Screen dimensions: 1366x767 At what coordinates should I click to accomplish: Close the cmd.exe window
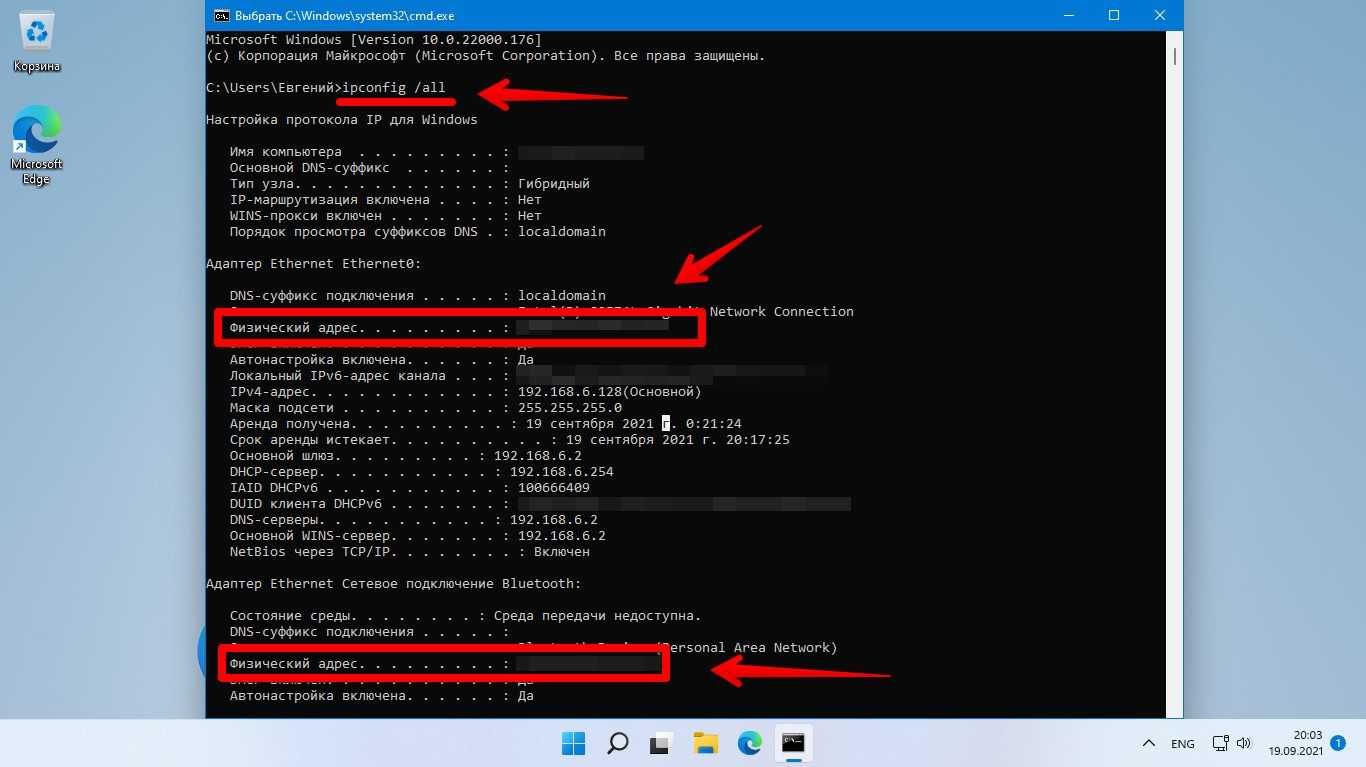pyautogui.click(x=1160, y=15)
